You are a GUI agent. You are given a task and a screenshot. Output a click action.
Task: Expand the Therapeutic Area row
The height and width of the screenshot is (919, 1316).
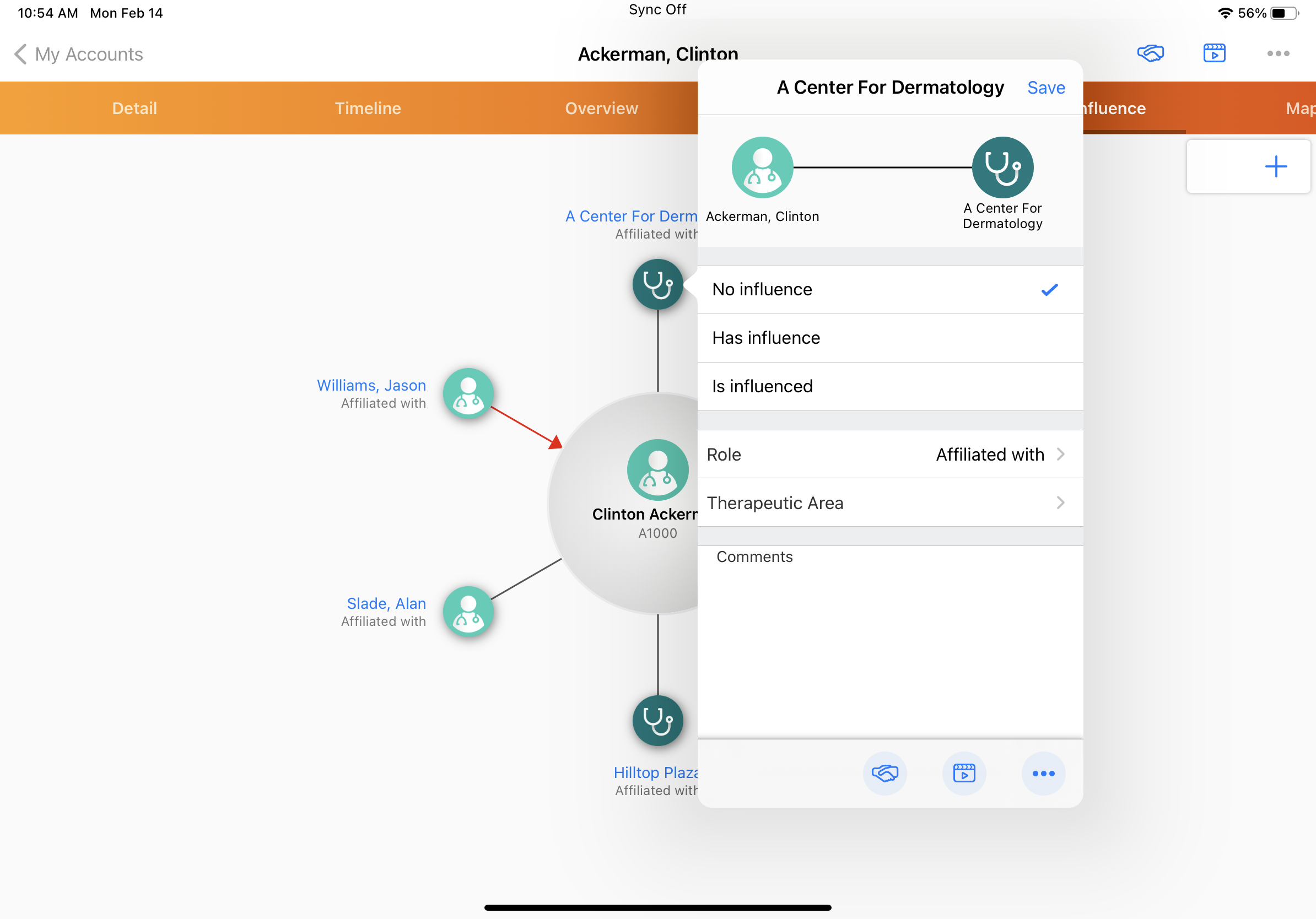(x=889, y=502)
